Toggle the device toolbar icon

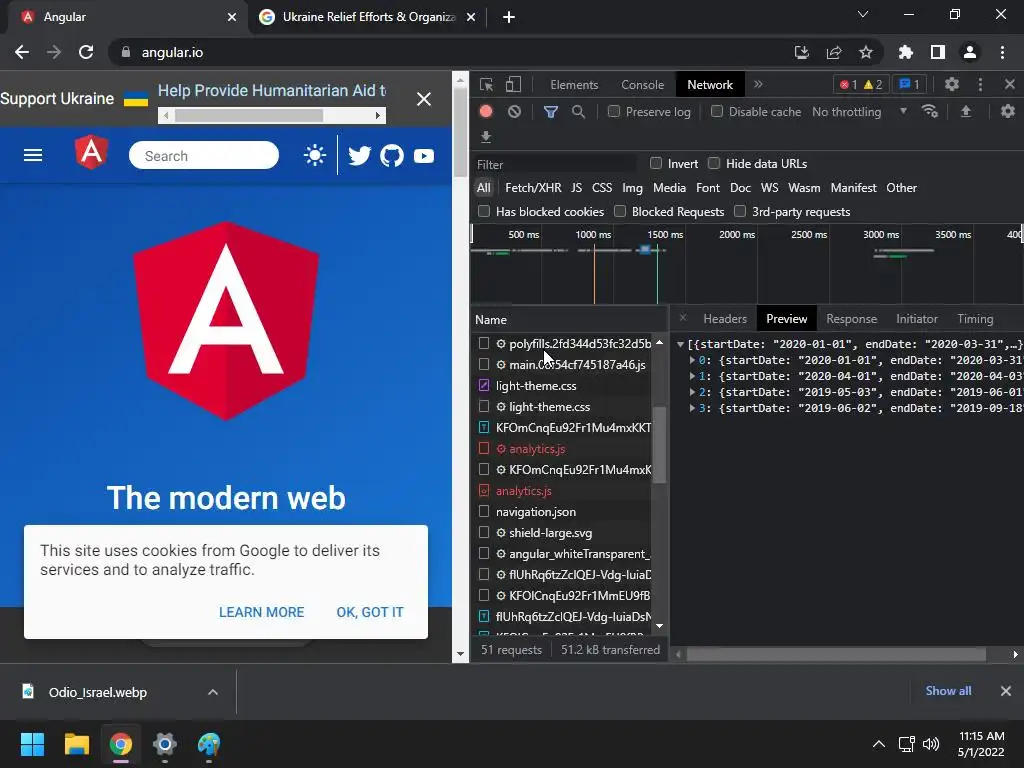click(513, 84)
